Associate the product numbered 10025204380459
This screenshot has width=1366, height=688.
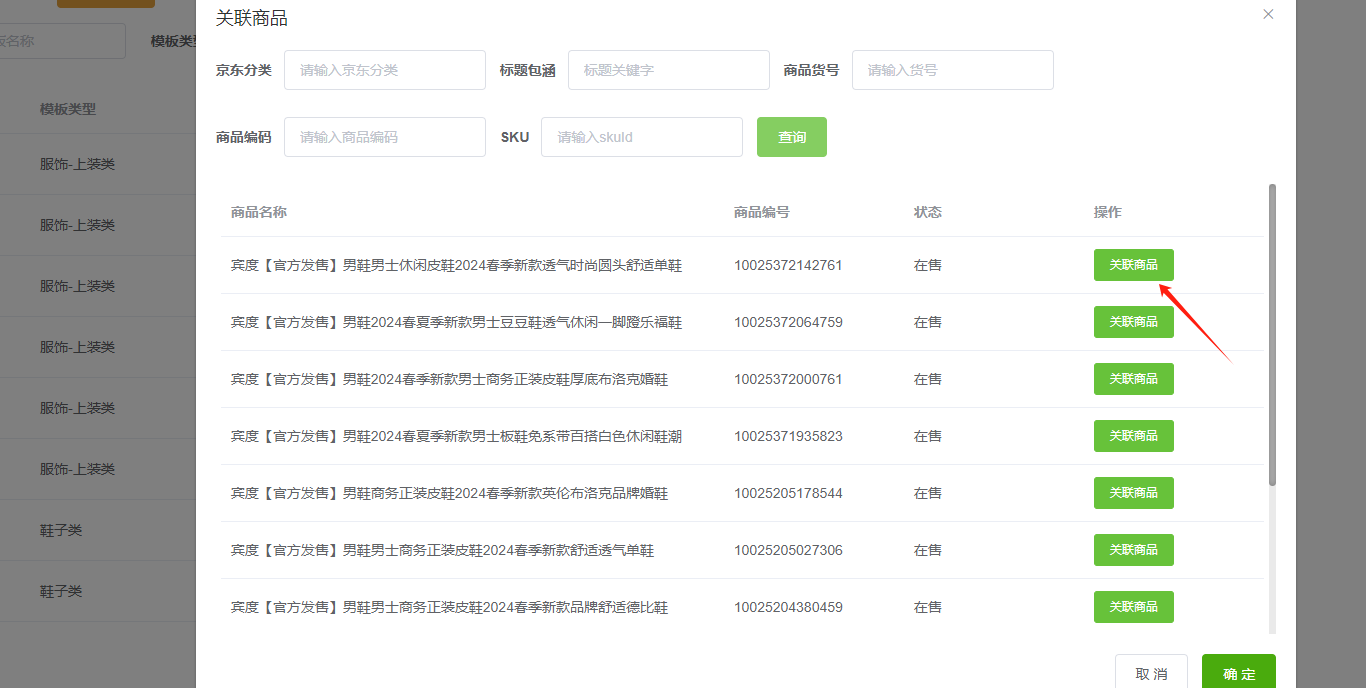pos(1133,607)
